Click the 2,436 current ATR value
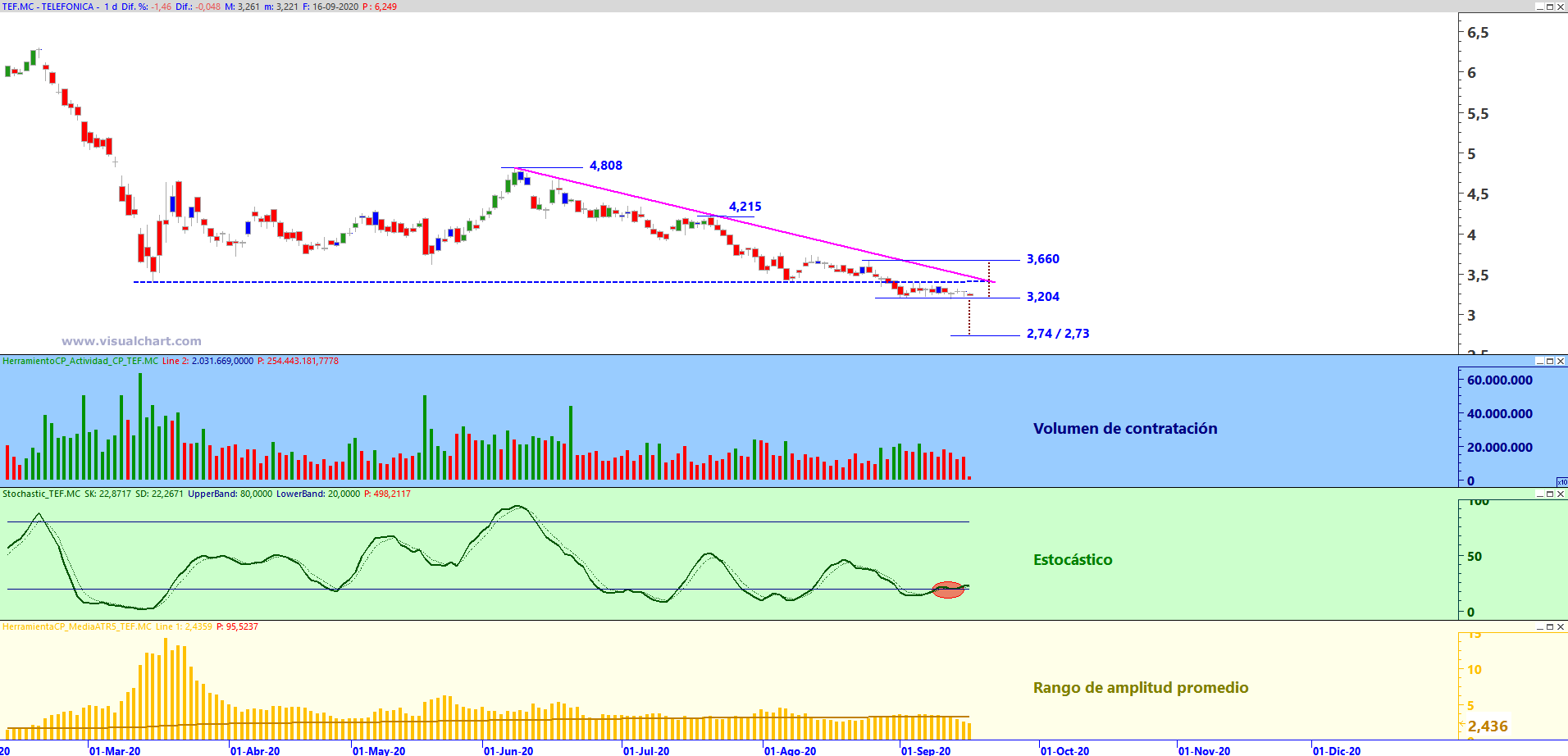Screen dimensions: 1568x756 tap(1488, 726)
